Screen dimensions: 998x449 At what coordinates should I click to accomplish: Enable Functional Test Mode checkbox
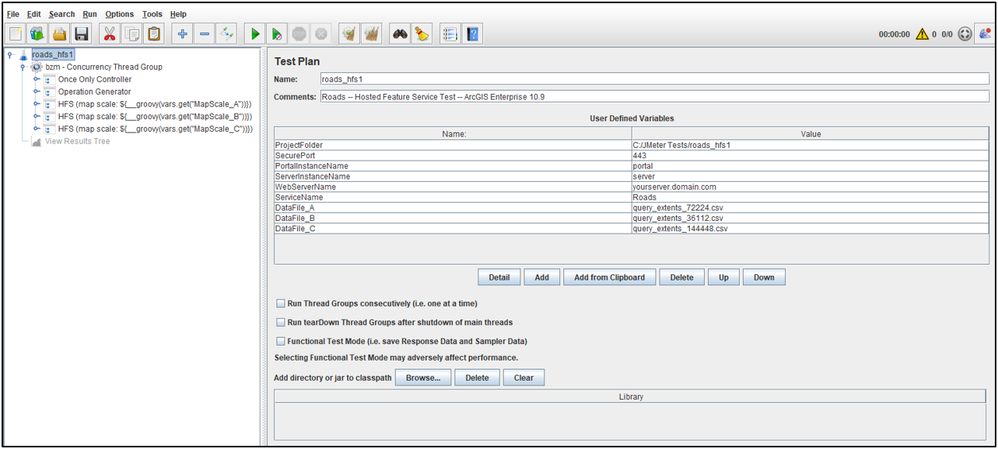[281, 341]
